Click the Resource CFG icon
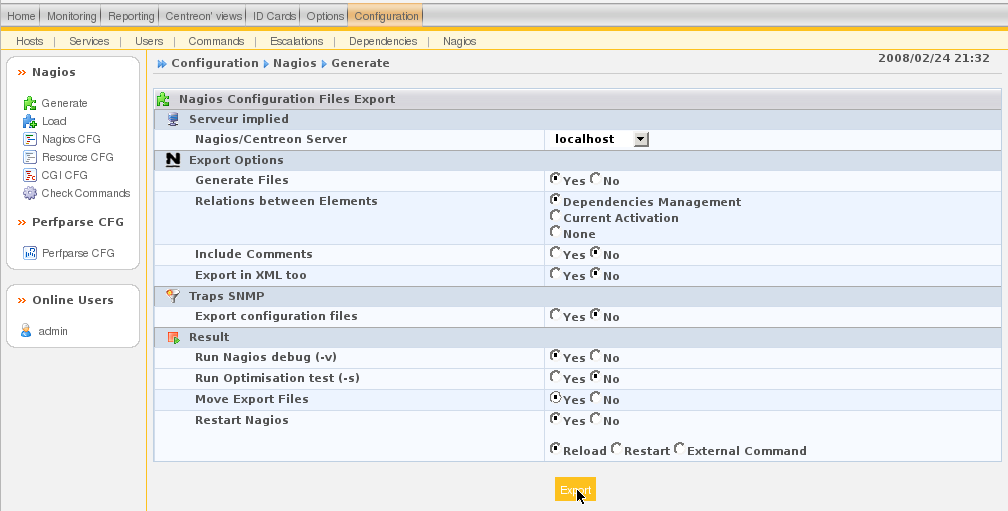The image size is (1008, 511). 30,157
